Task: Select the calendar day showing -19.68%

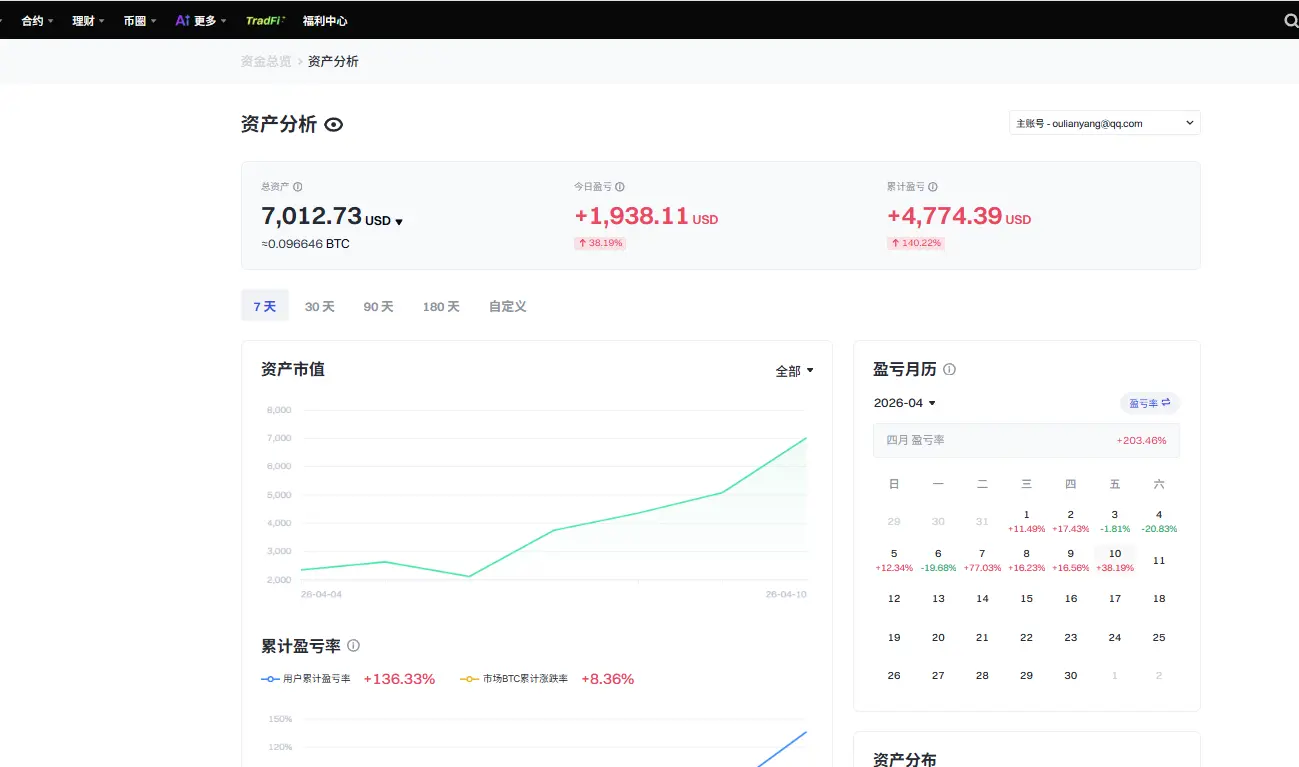Action: click(x=938, y=560)
